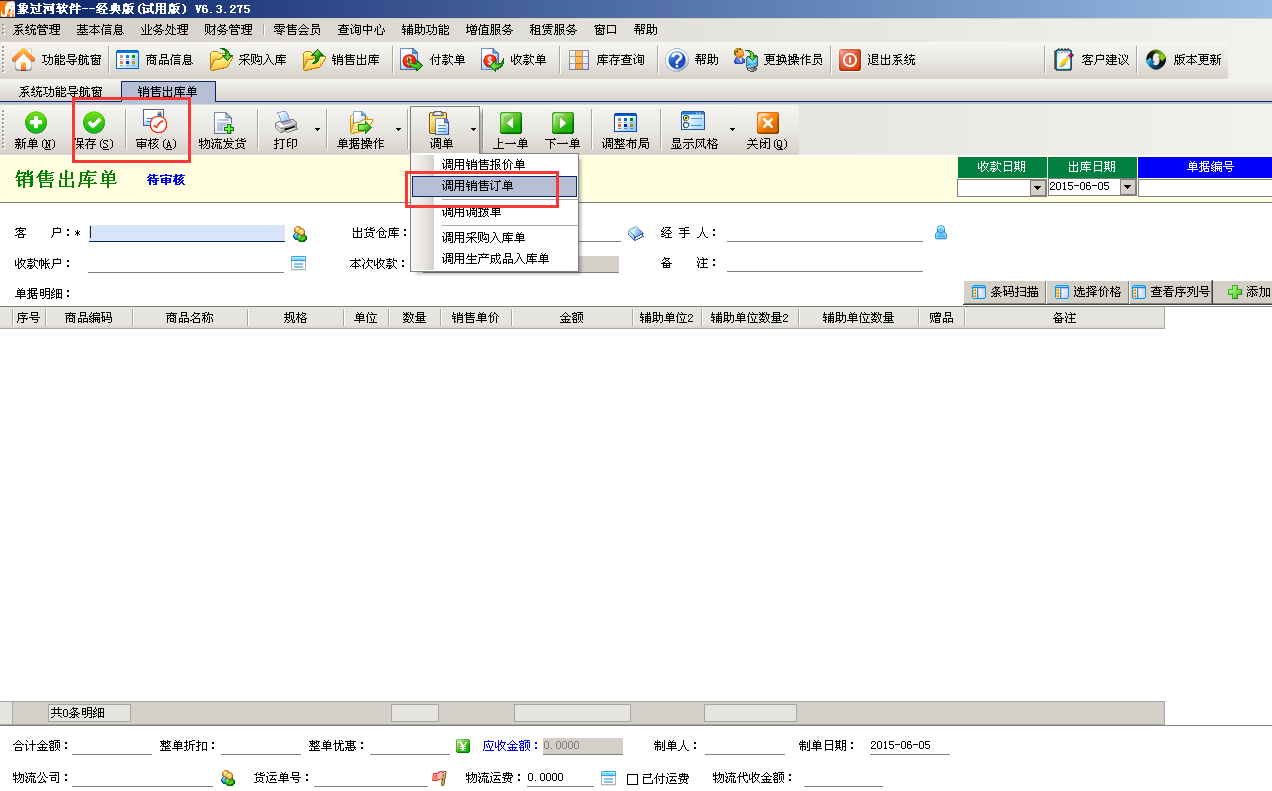Check the 已付运费 checkbox
Viewport: 1272px width, 791px height.
click(632, 779)
